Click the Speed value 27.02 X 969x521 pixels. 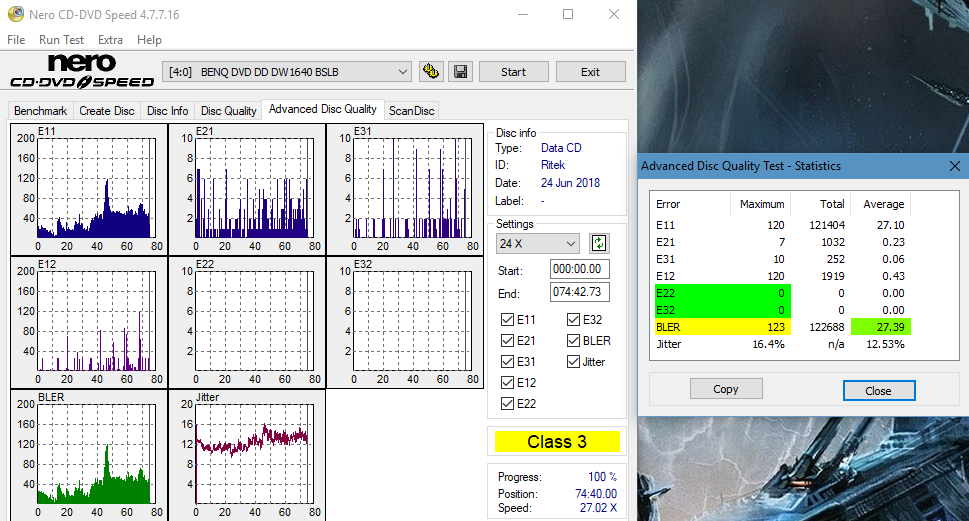tap(598, 507)
